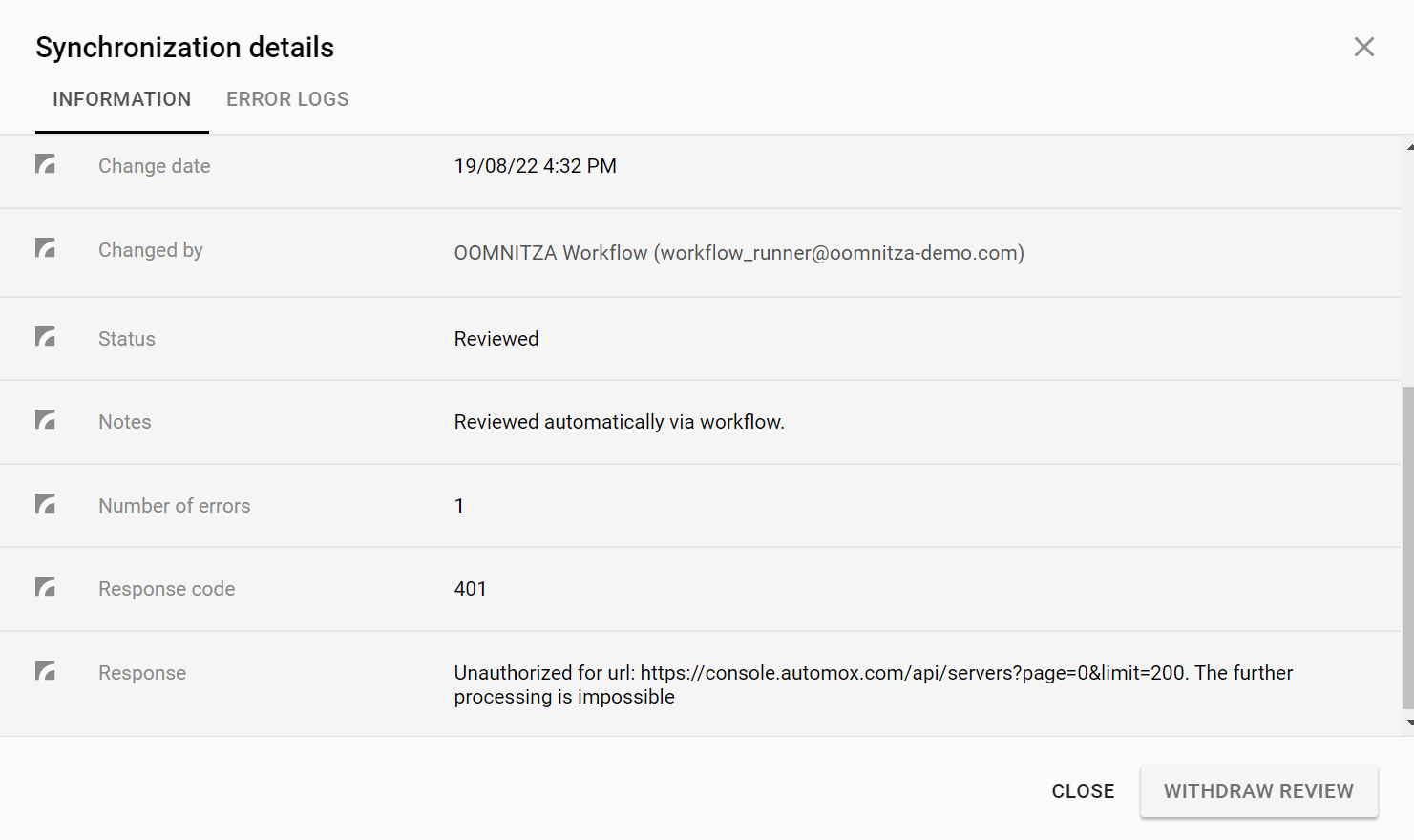
Task: Click the icon beside Change date
Action: [45, 164]
